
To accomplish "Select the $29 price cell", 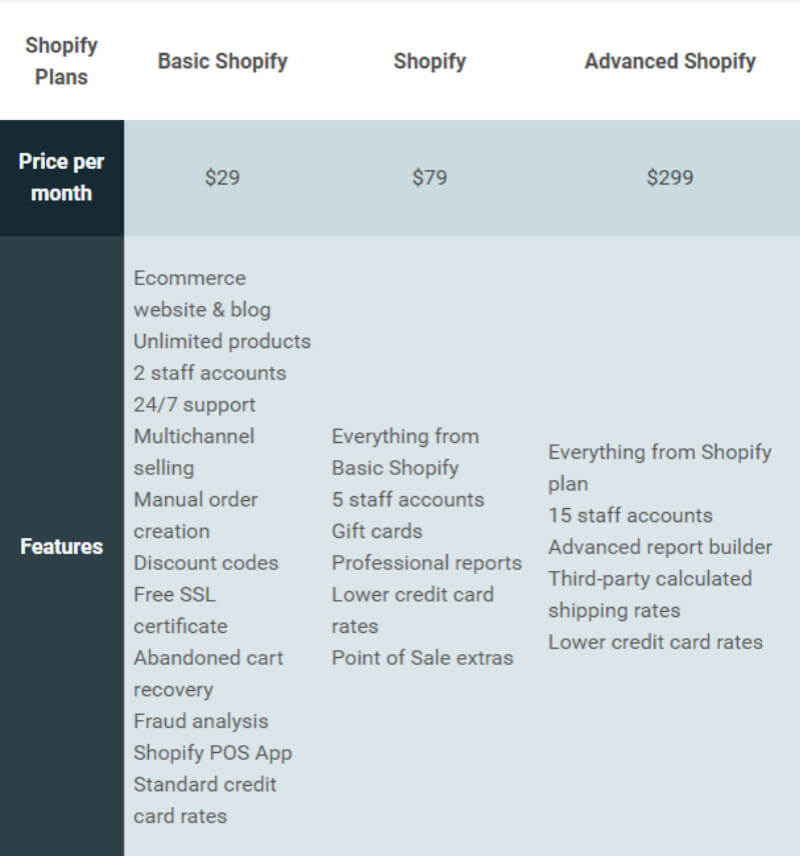I will coord(222,177).
